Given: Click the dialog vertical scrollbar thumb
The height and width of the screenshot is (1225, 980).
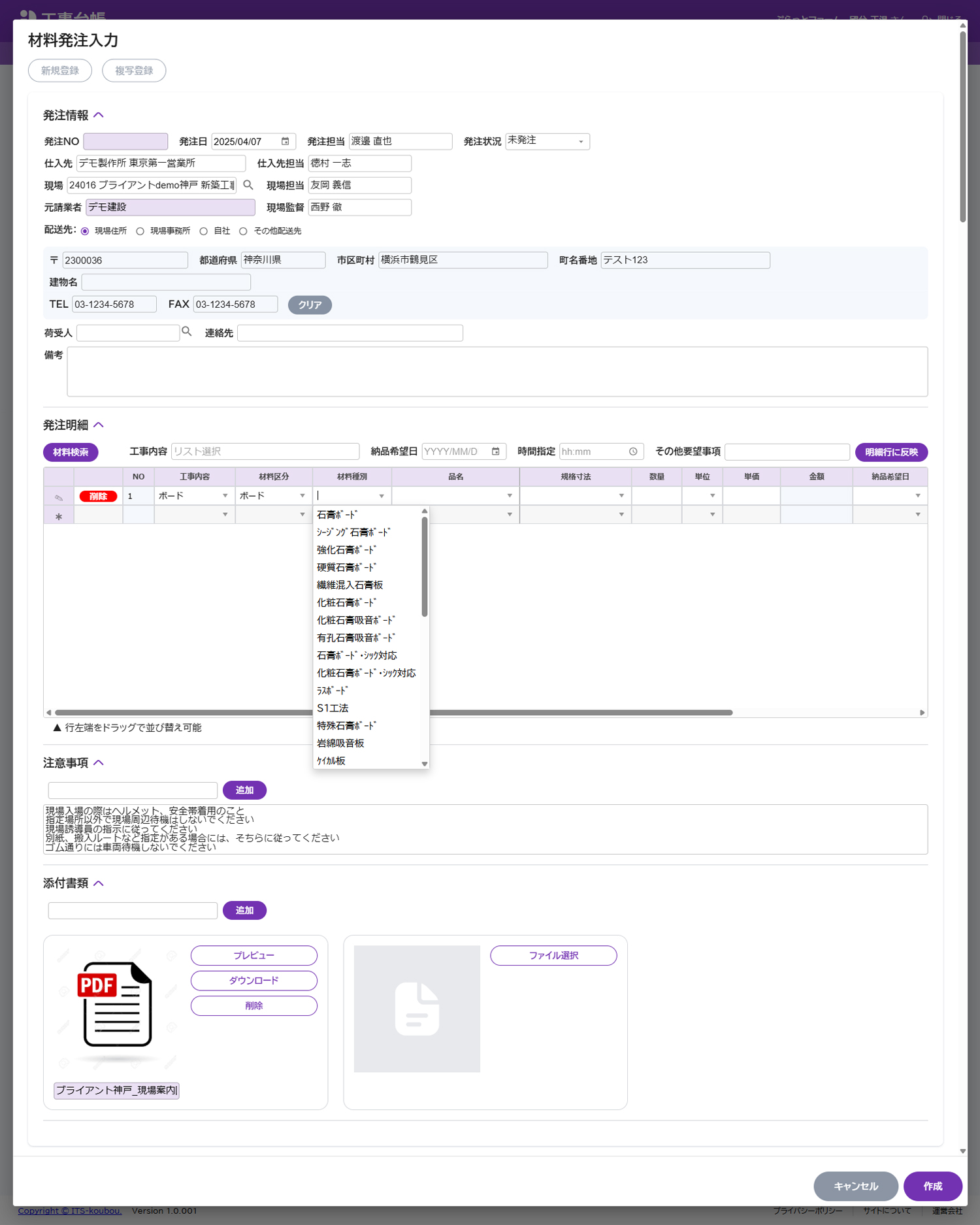Looking at the screenshot, I should [x=963, y=127].
